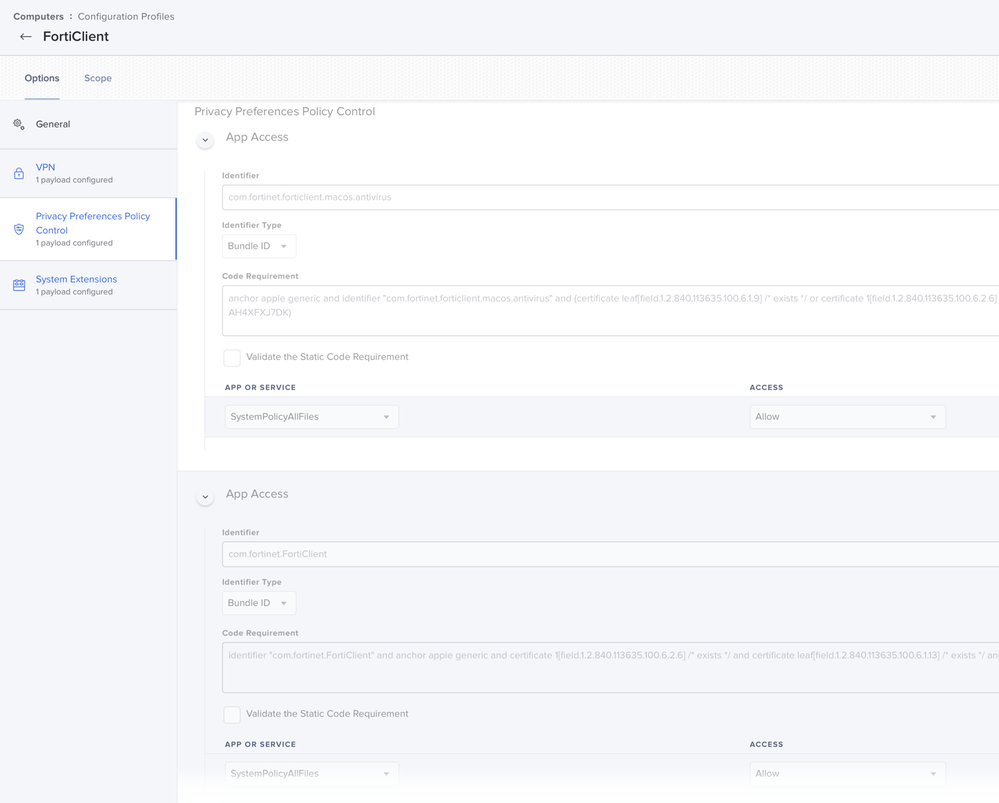The height and width of the screenshot is (803, 999).
Task: Click the Privacy Preferences shield icon
Action: coord(19,229)
